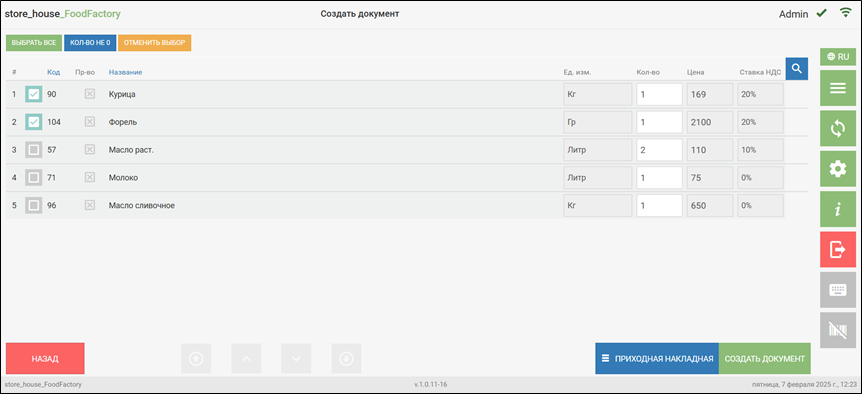Uncheck the Курица row checkbox

(34, 95)
